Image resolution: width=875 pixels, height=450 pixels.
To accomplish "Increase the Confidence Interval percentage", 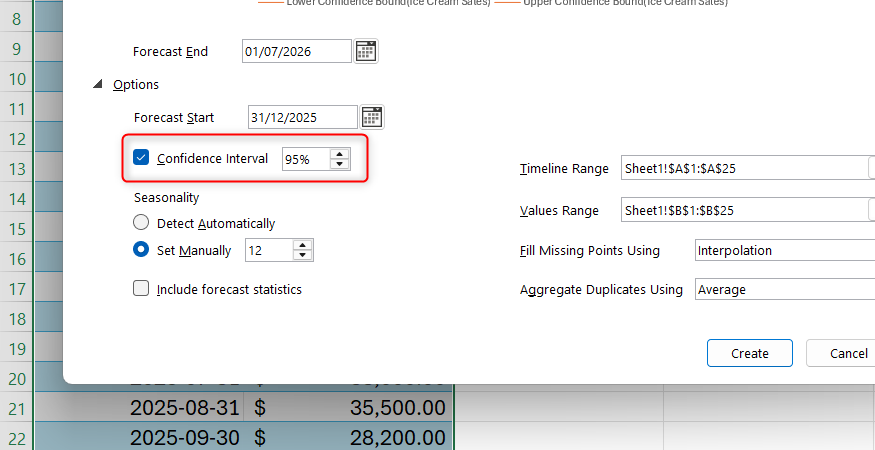I will point(339,154).
